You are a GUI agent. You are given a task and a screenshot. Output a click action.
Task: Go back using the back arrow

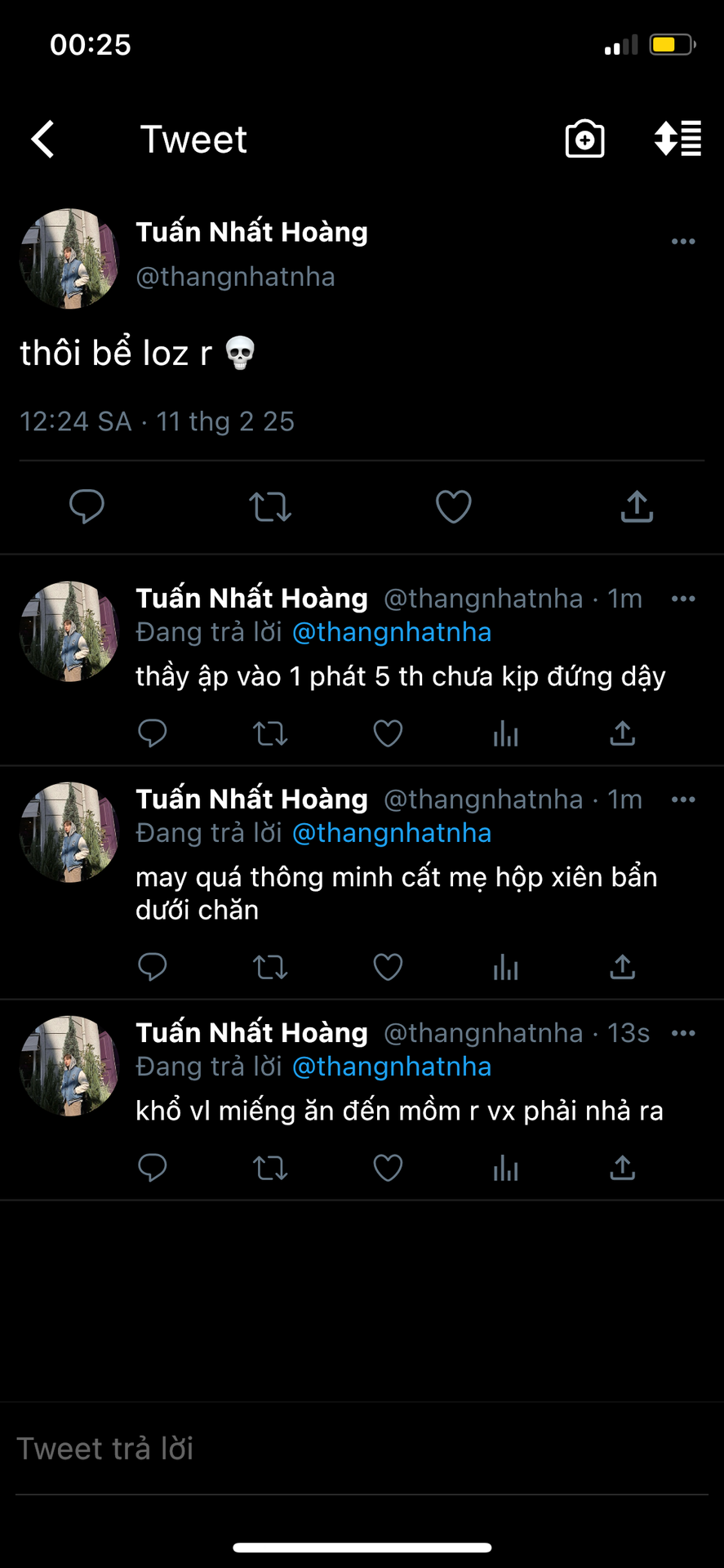[43, 140]
